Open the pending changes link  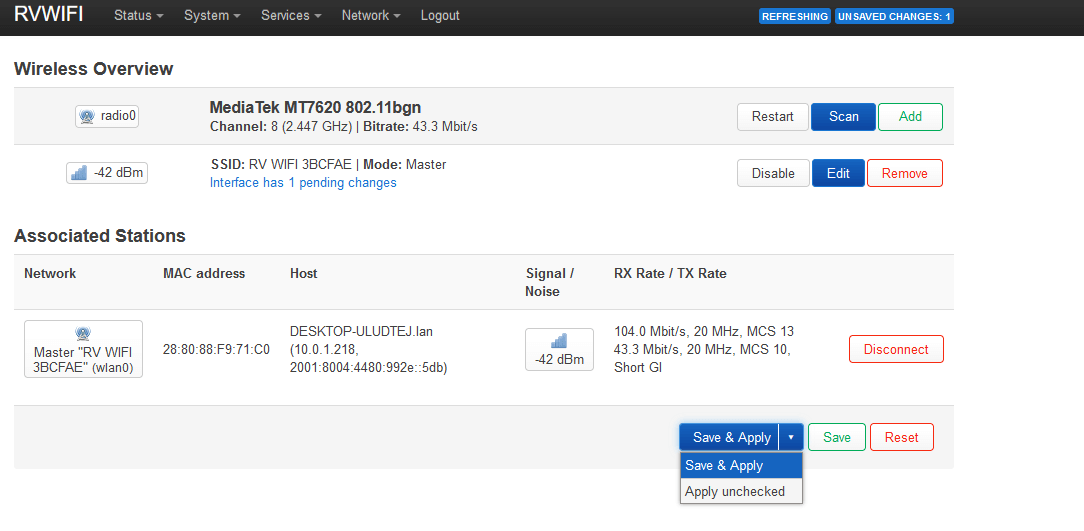pos(303,183)
